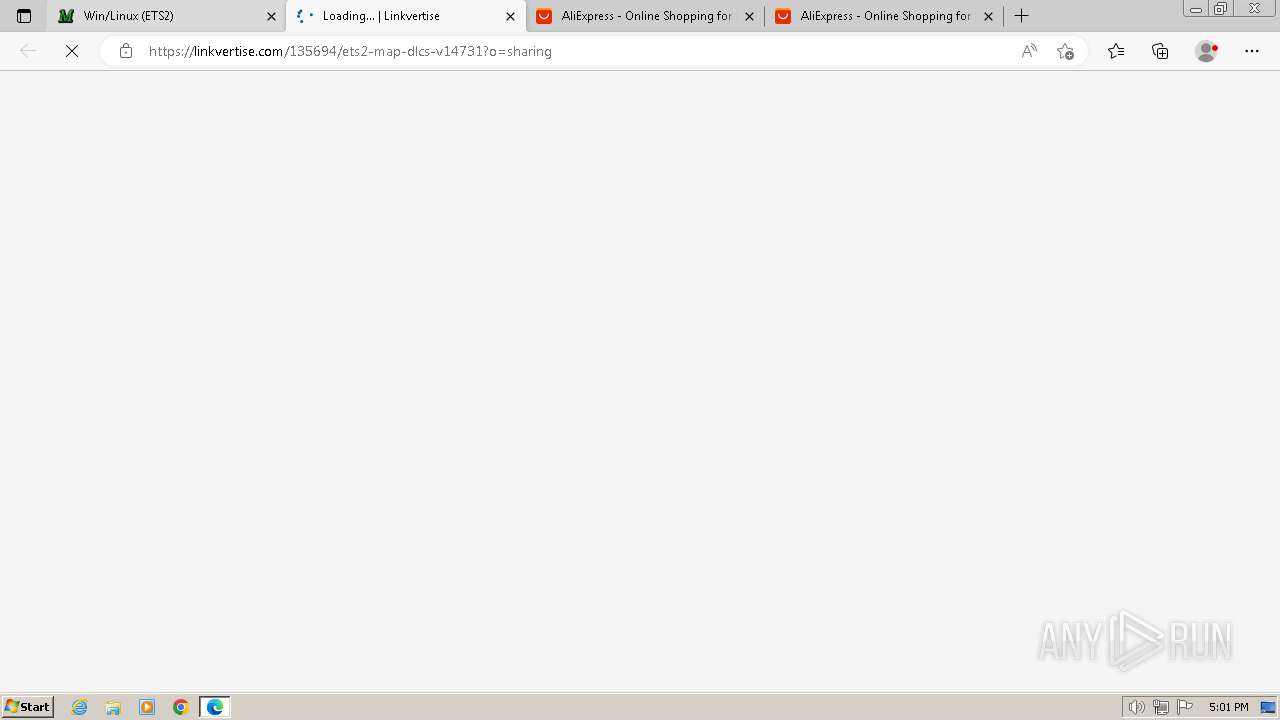Add this page to favorites
This screenshot has width=1280, height=720.
pyautogui.click(x=1065, y=51)
